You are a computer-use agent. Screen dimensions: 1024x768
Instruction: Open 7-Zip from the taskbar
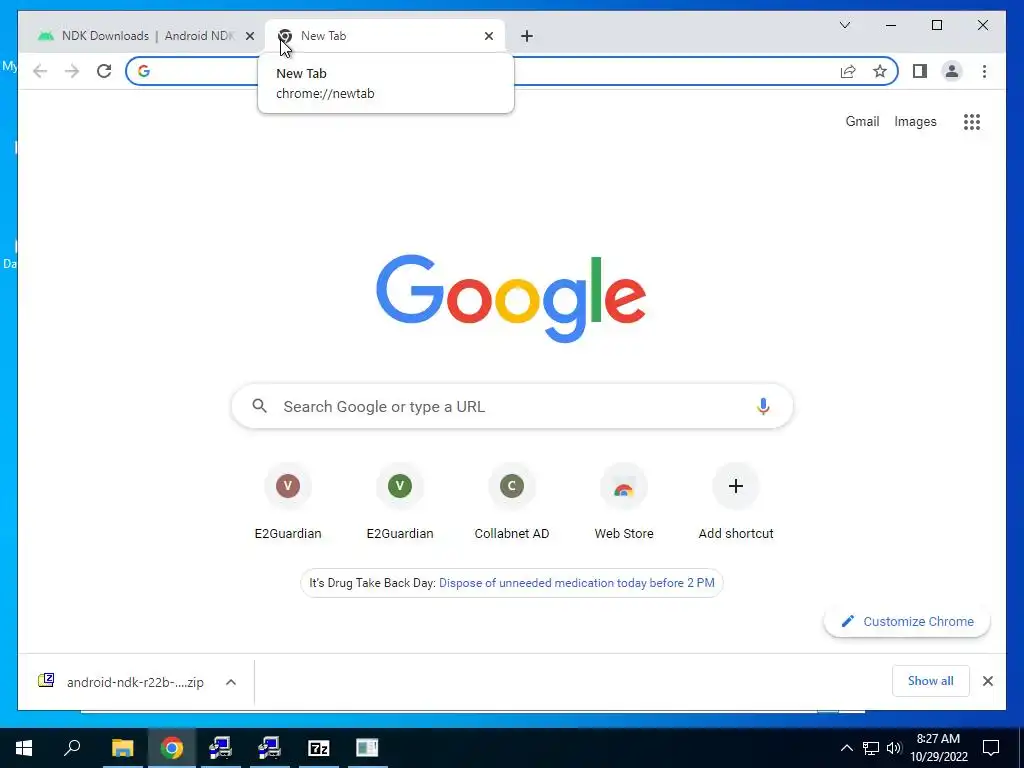click(x=318, y=748)
